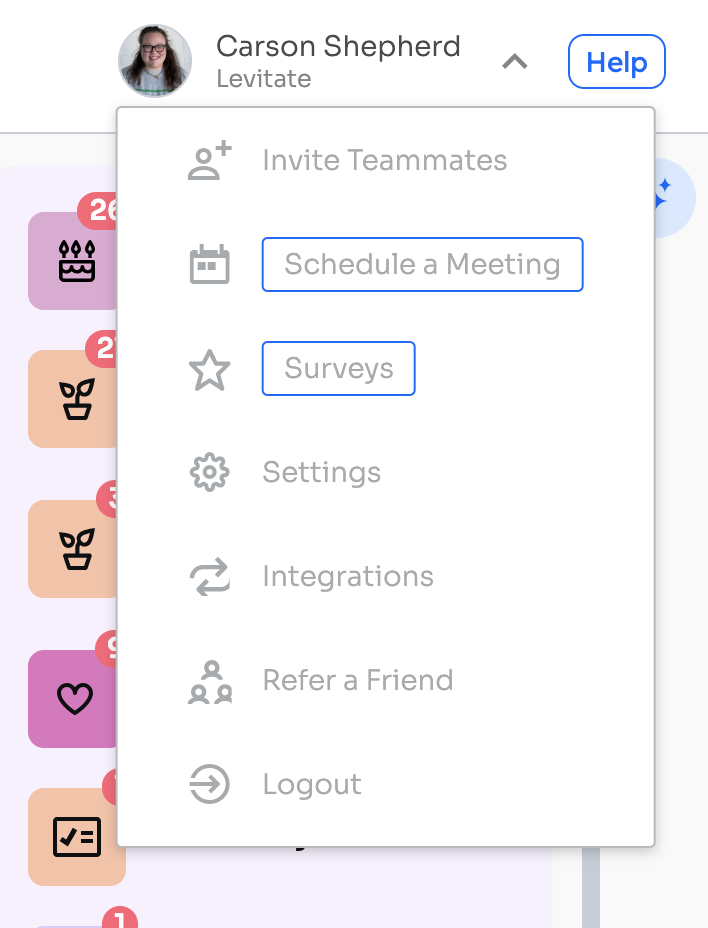Viewport: 708px width, 928px height.
Task: Open Schedule a Meeting
Action: click(x=421, y=264)
